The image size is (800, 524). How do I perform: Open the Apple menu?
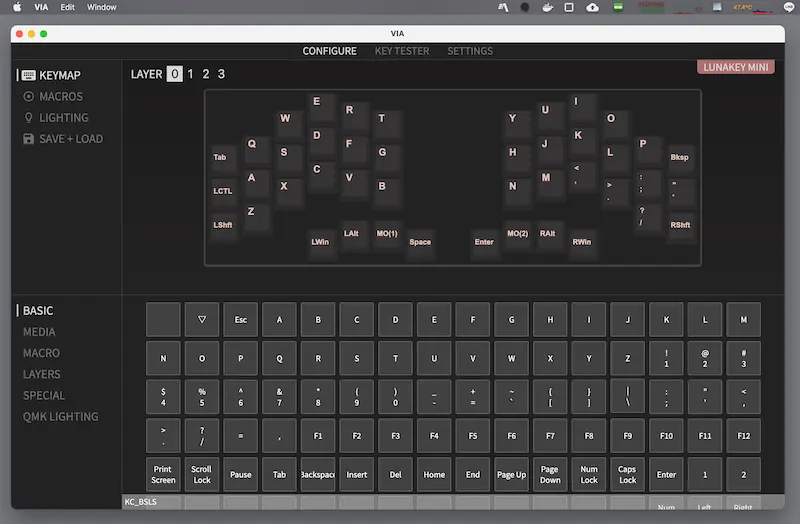tap(17, 7)
